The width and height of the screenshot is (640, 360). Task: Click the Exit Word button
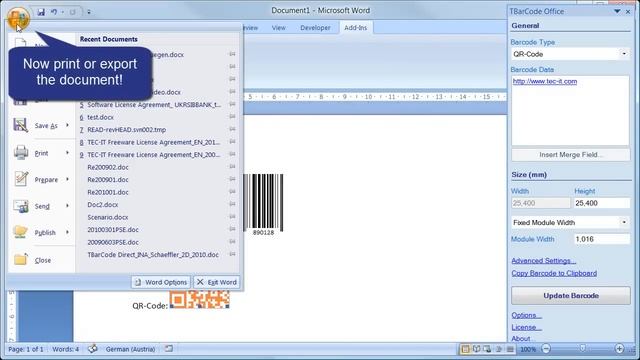[x=217, y=282]
